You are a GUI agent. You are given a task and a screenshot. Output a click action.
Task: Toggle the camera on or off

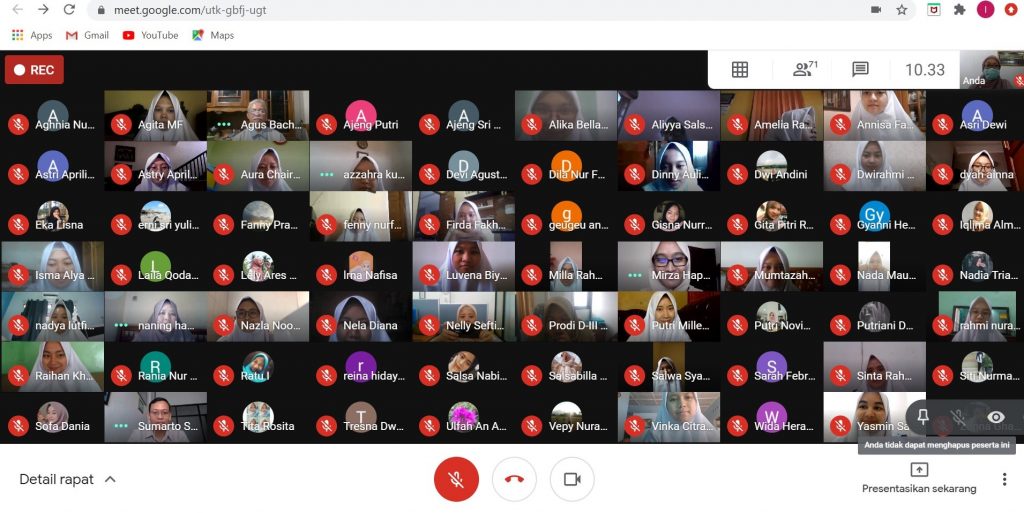(572, 480)
